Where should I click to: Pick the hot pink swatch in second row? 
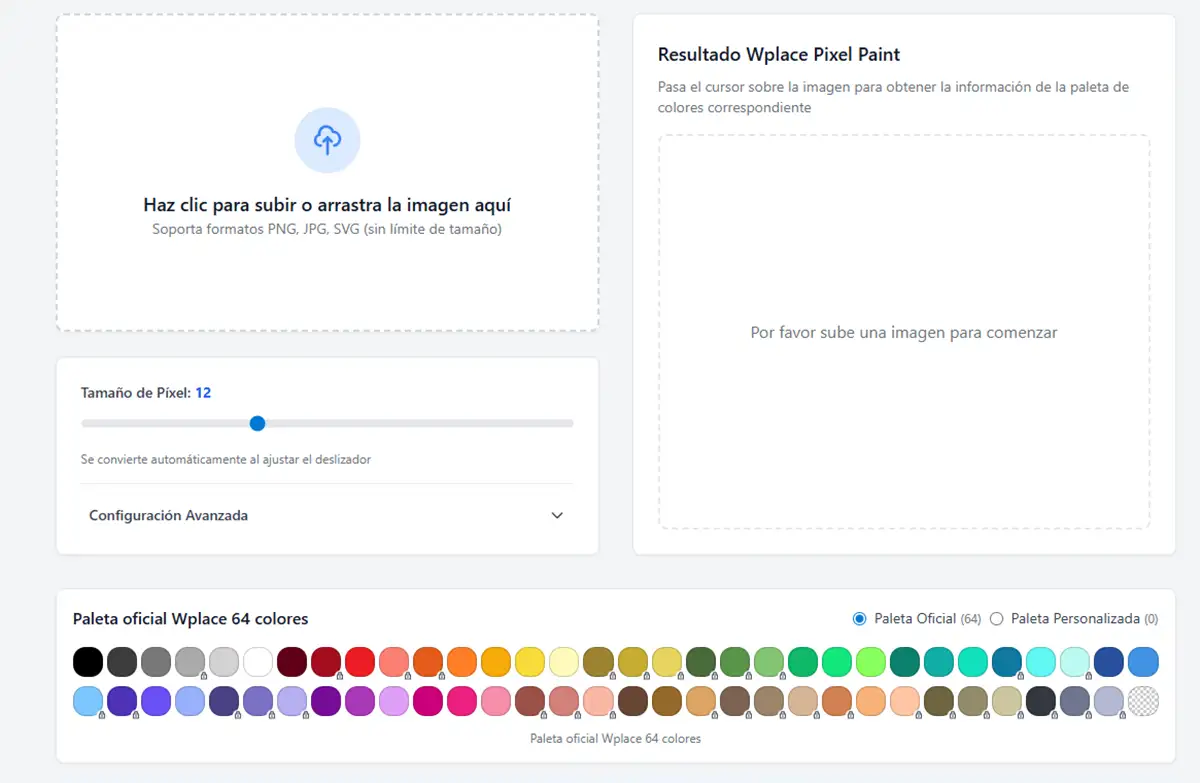[462, 701]
